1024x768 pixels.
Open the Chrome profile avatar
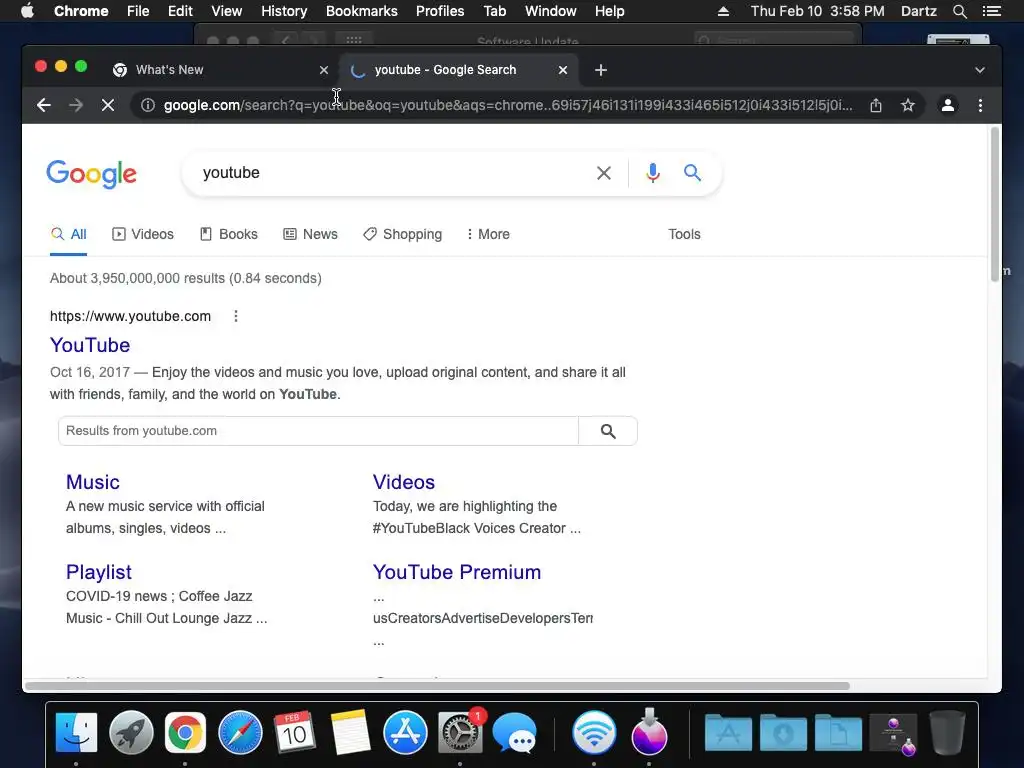tap(948, 105)
